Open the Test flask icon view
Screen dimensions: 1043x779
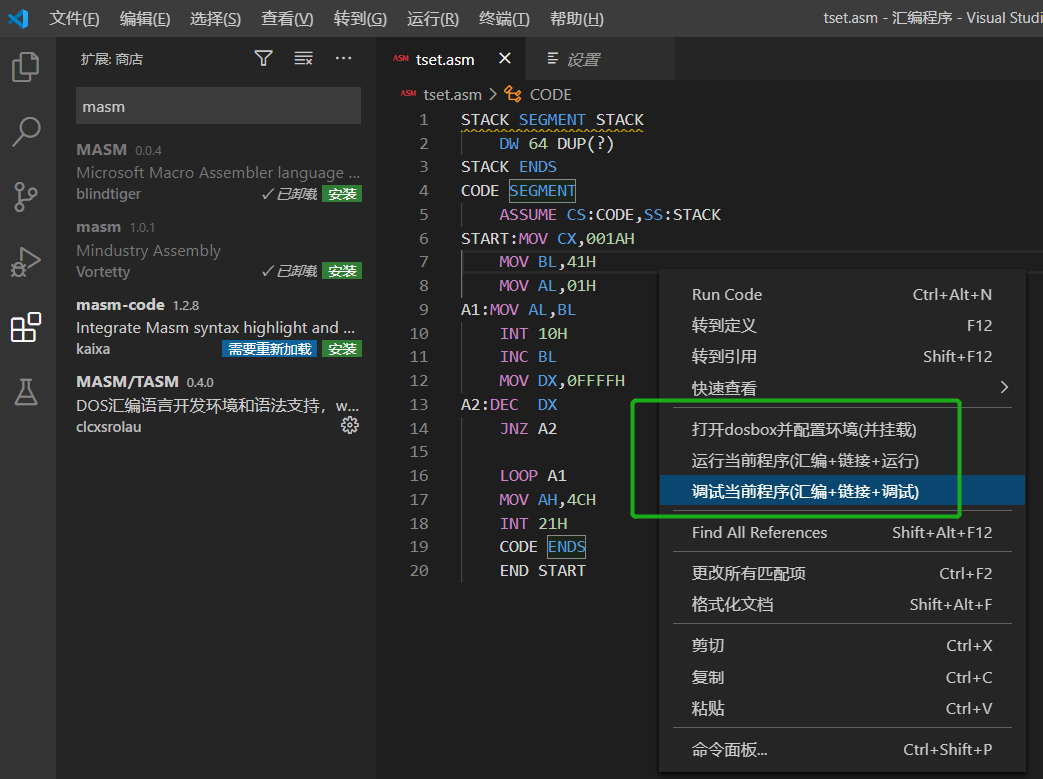pyautogui.click(x=26, y=392)
